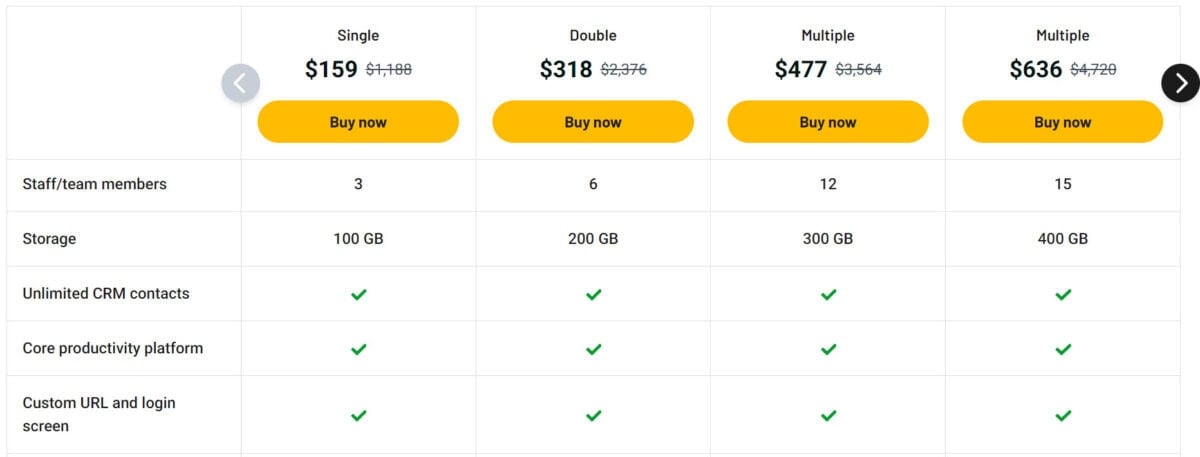Click the $159 Single plan price
Viewport: 1200px width, 457px height.
[x=331, y=69]
